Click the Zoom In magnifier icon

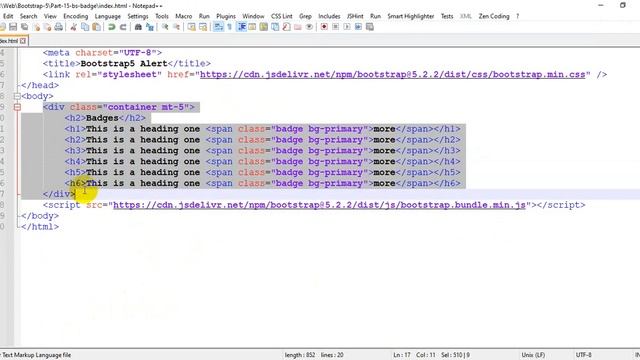[x=165, y=27]
